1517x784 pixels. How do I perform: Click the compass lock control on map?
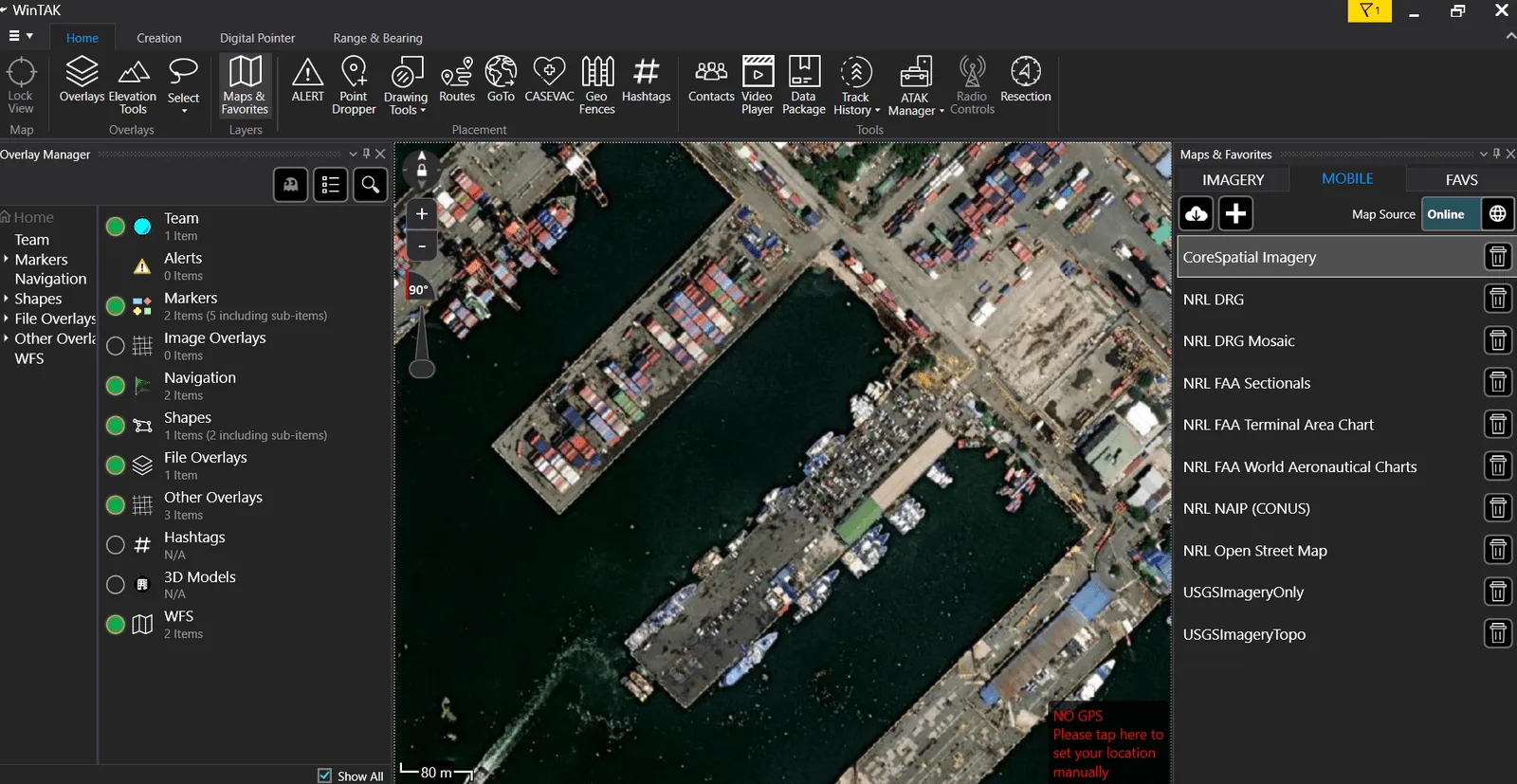[422, 170]
